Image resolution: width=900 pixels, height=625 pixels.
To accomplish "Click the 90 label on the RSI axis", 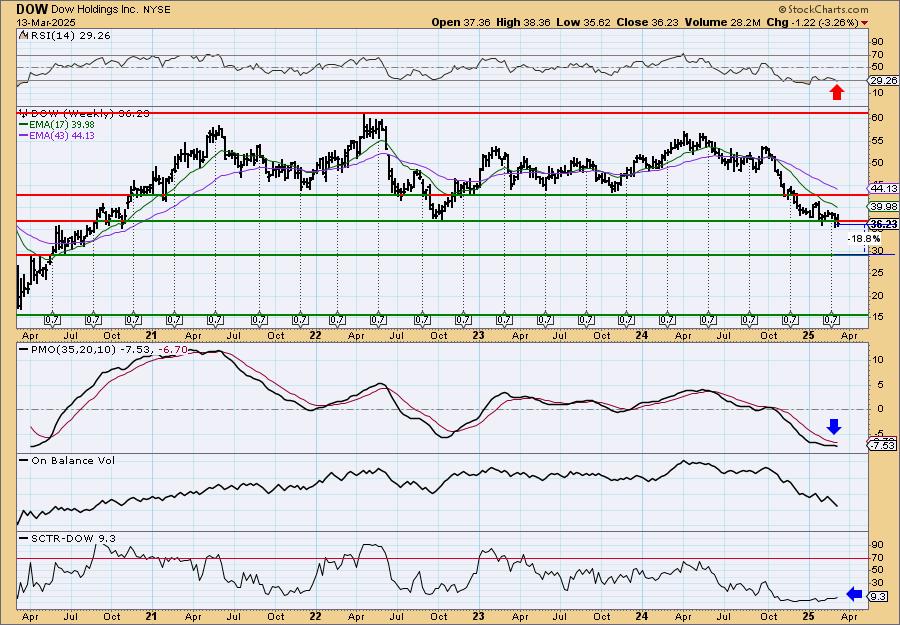I will click(877, 42).
